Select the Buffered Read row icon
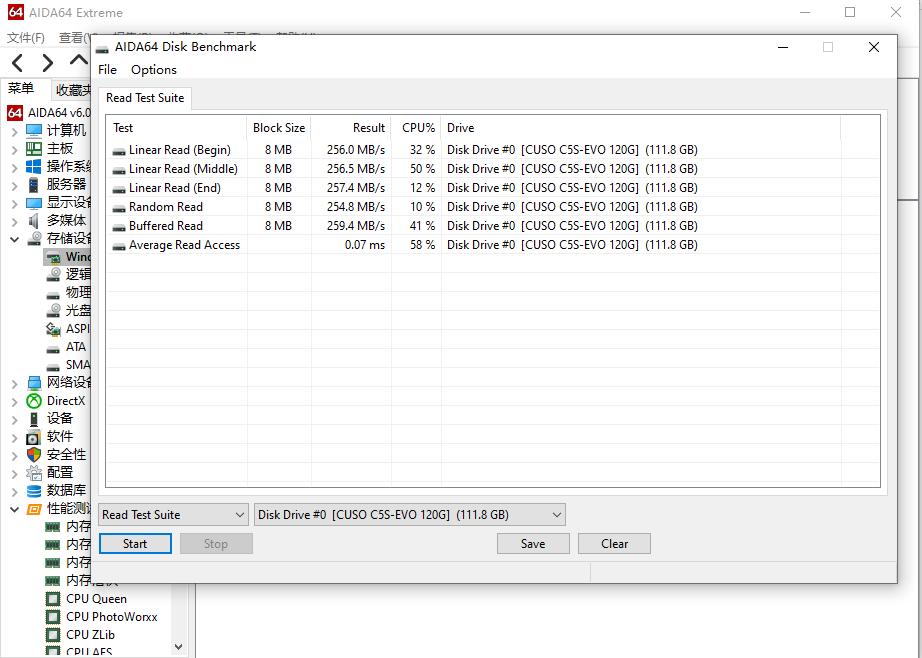This screenshot has width=922, height=658. click(x=119, y=226)
